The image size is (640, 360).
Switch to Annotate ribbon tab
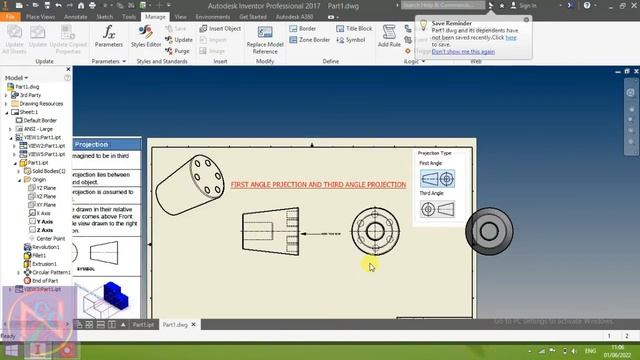click(76, 17)
